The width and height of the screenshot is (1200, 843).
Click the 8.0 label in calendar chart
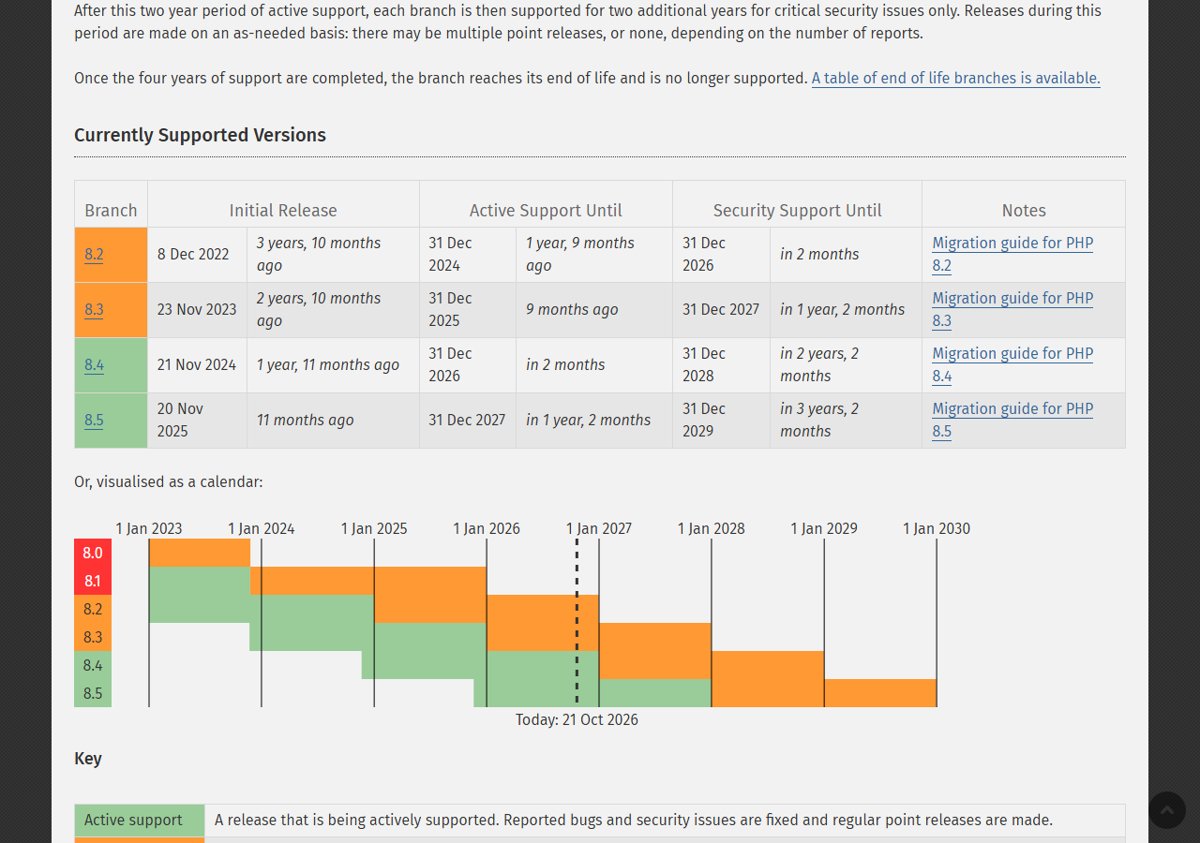click(x=93, y=553)
